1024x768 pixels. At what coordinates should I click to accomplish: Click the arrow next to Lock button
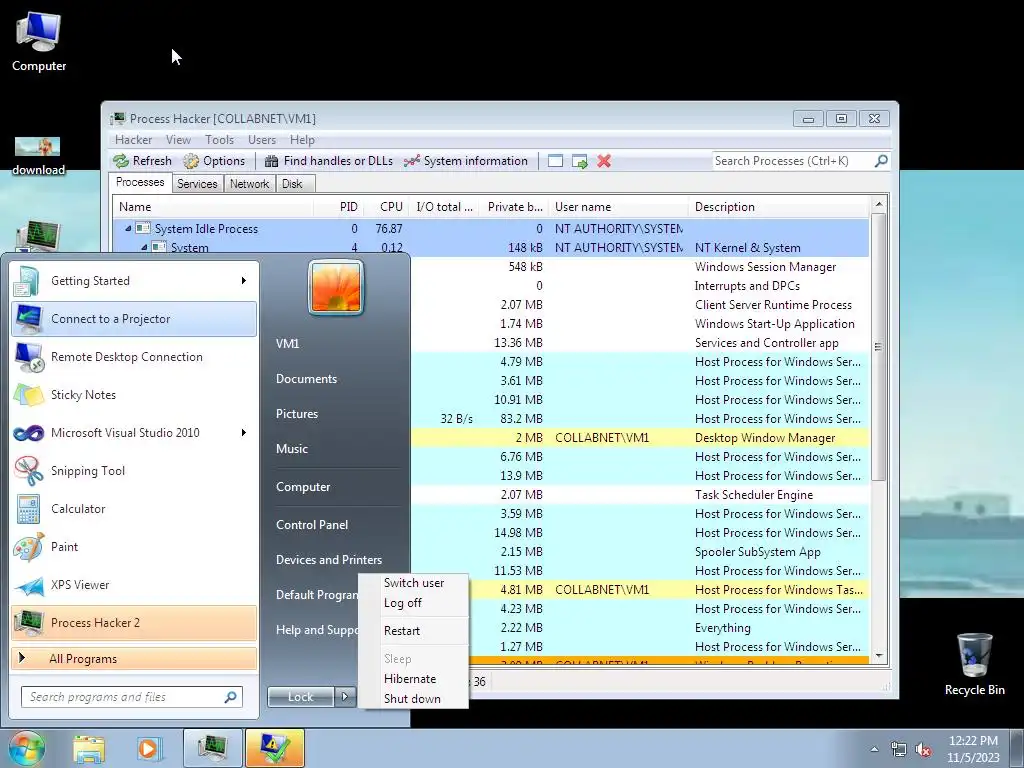345,697
